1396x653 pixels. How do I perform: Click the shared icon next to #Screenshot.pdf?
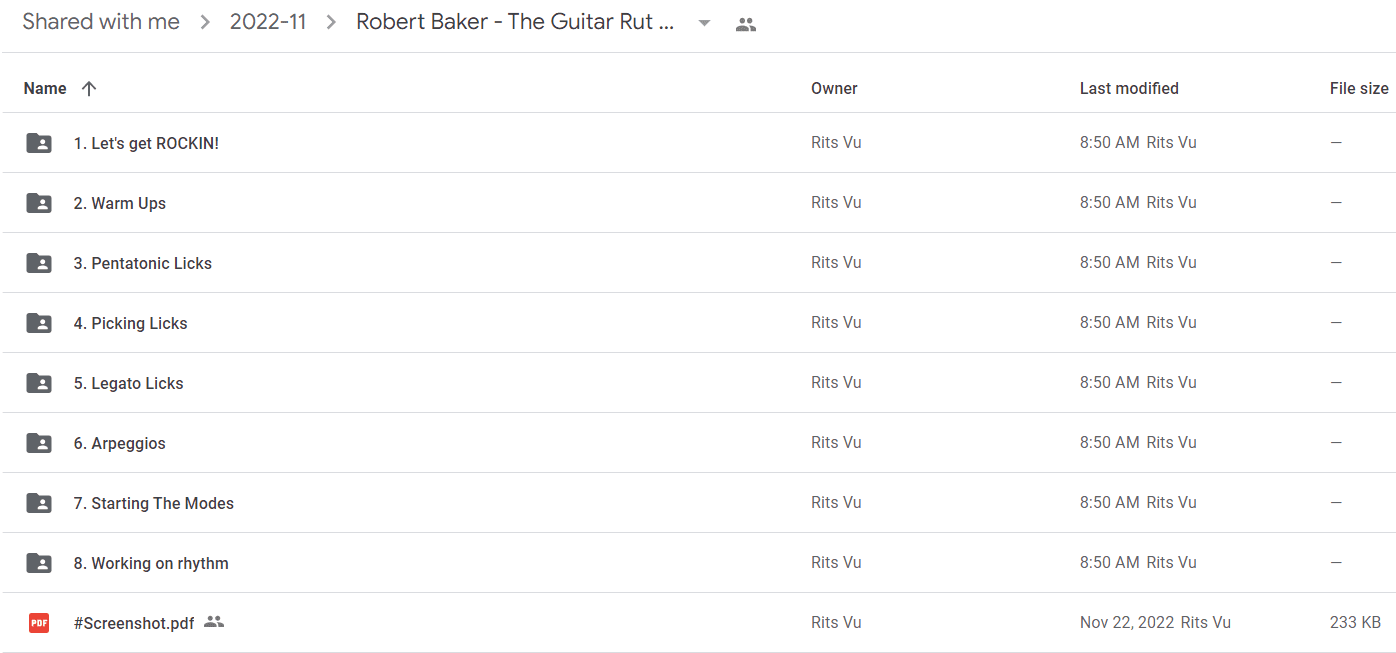[x=214, y=622]
